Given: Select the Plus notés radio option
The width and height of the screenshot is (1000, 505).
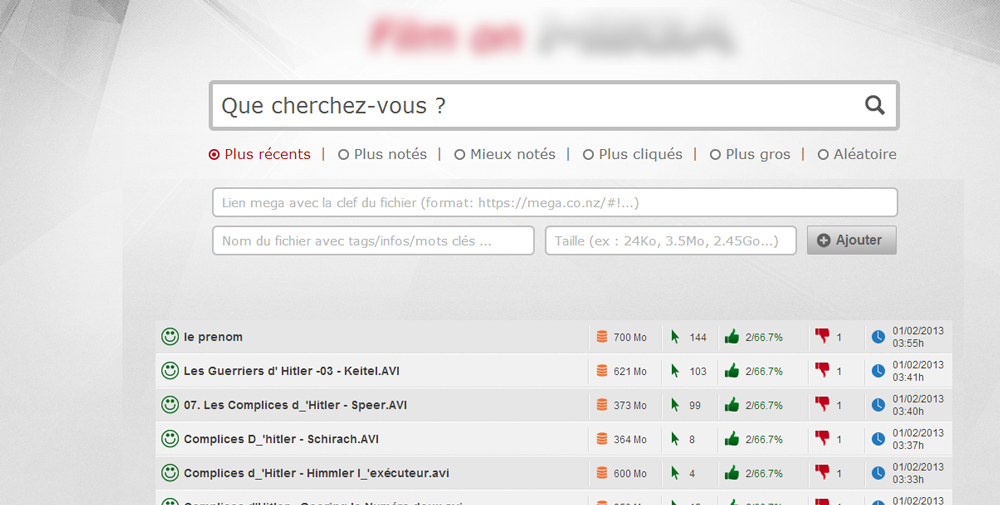Looking at the screenshot, I should 343,155.
